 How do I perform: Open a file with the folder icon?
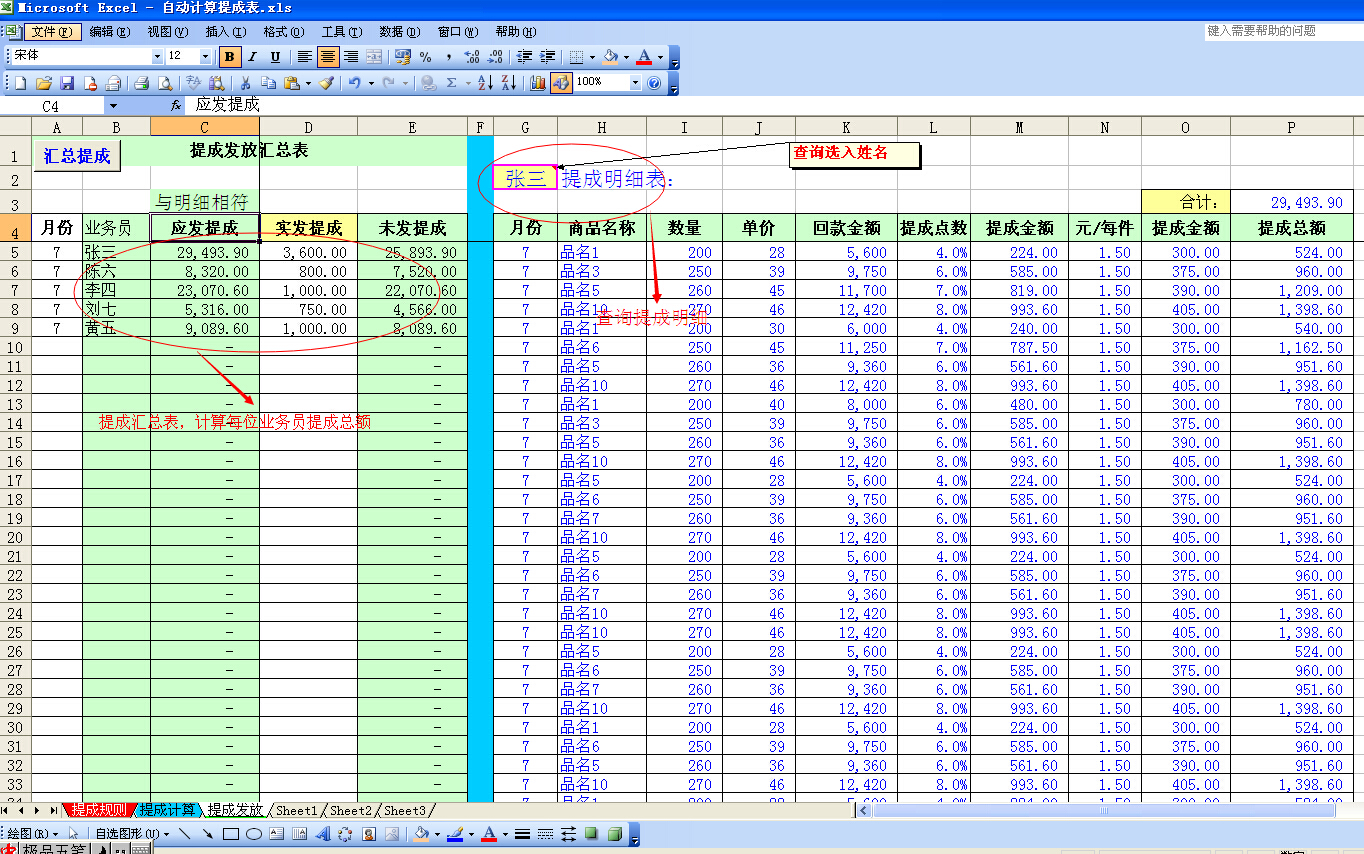click(x=43, y=83)
